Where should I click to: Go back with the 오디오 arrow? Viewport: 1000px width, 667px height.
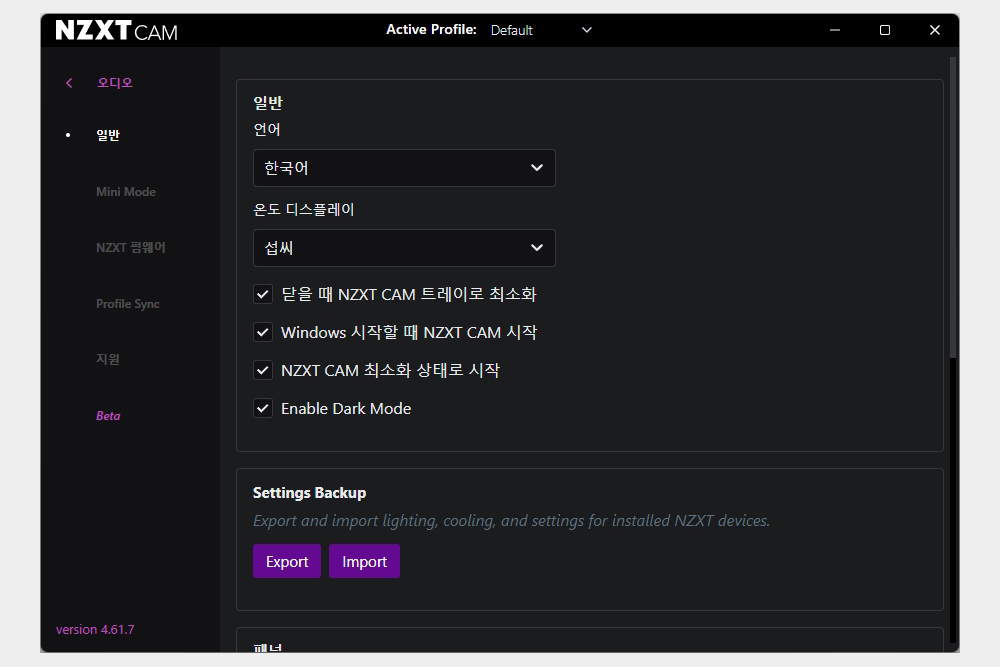point(69,83)
